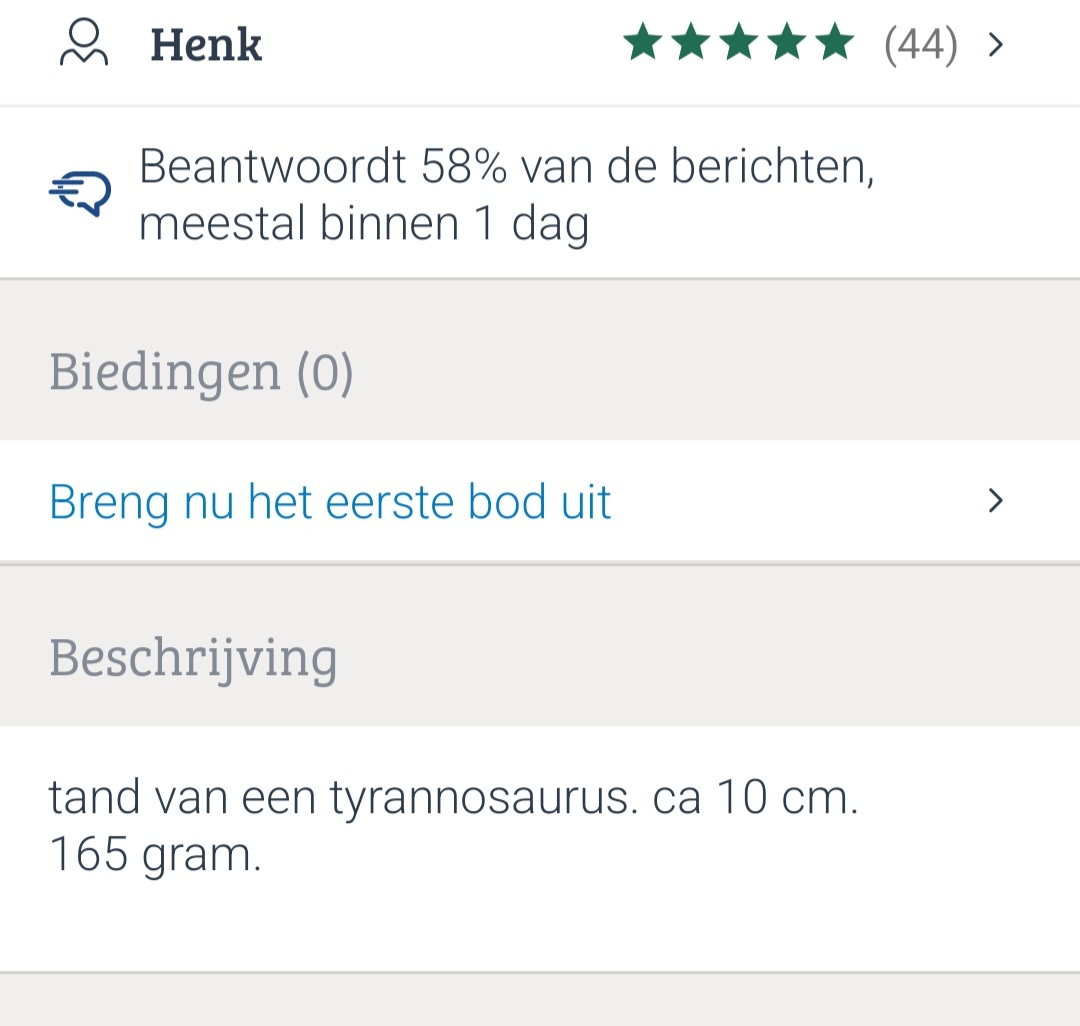This screenshot has height=1026, width=1080.
Task: Tap the fifth rating star
Action: click(x=834, y=44)
